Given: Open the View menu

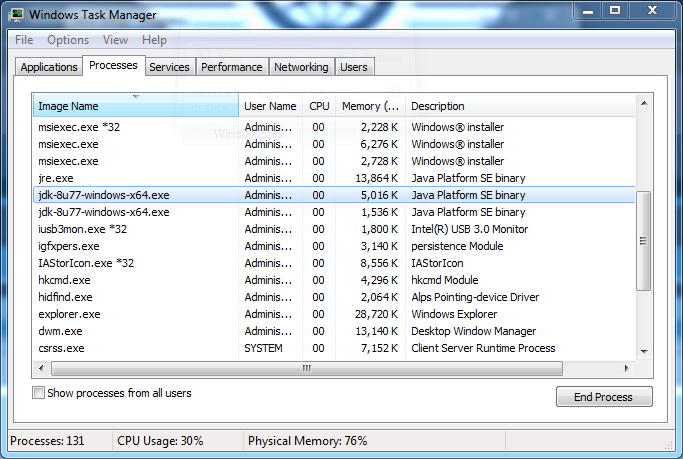Looking at the screenshot, I should pos(115,40).
